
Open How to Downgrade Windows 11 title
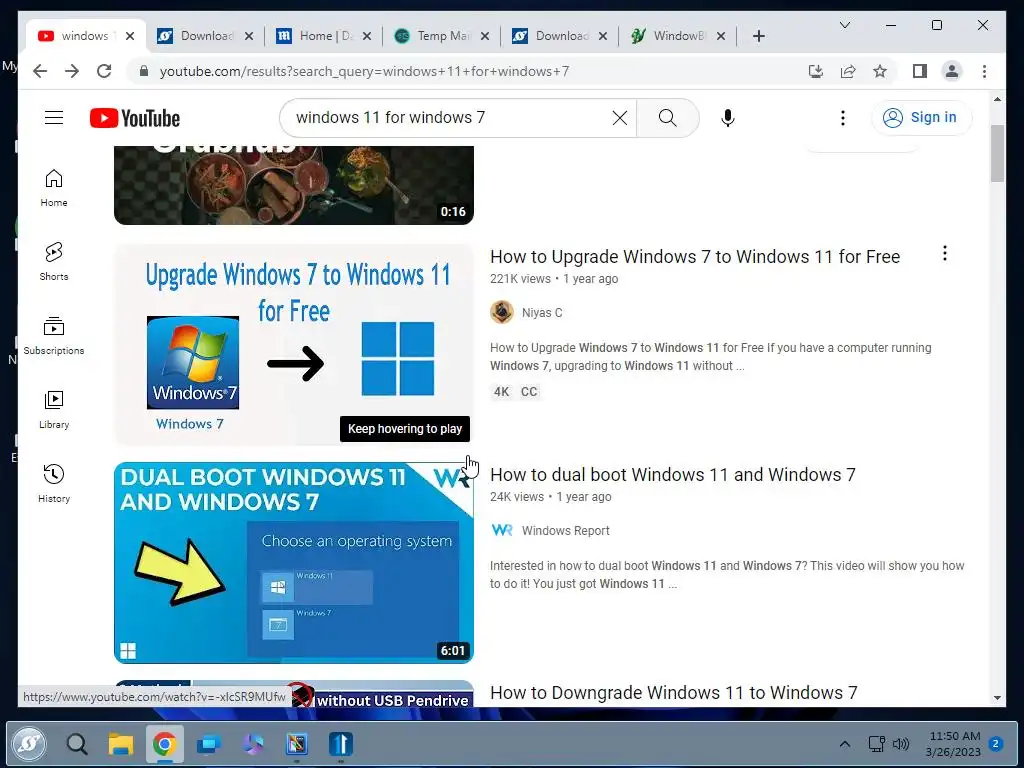pyautogui.click(x=673, y=692)
